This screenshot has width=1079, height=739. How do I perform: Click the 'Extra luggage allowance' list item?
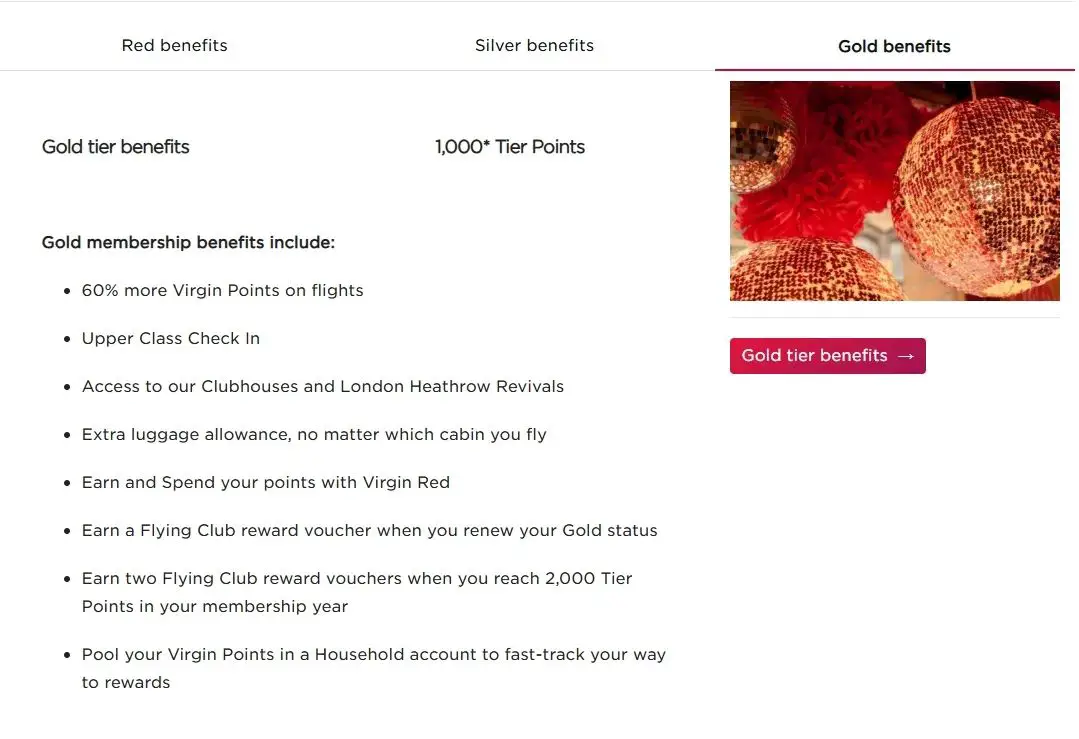click(314, 435)
